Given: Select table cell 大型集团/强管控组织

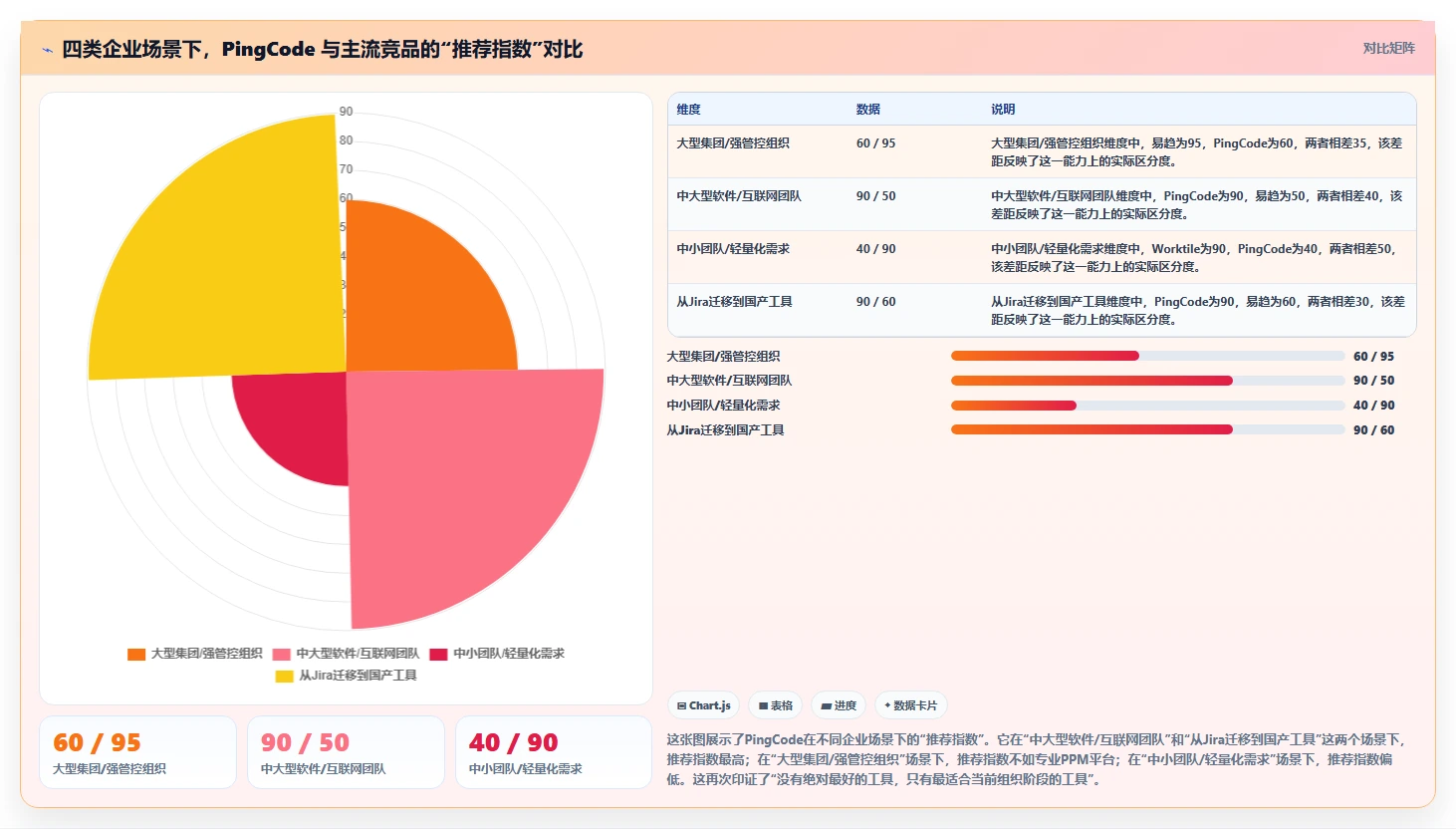Looking at the screenshot, I should click(x=733, y=143).
